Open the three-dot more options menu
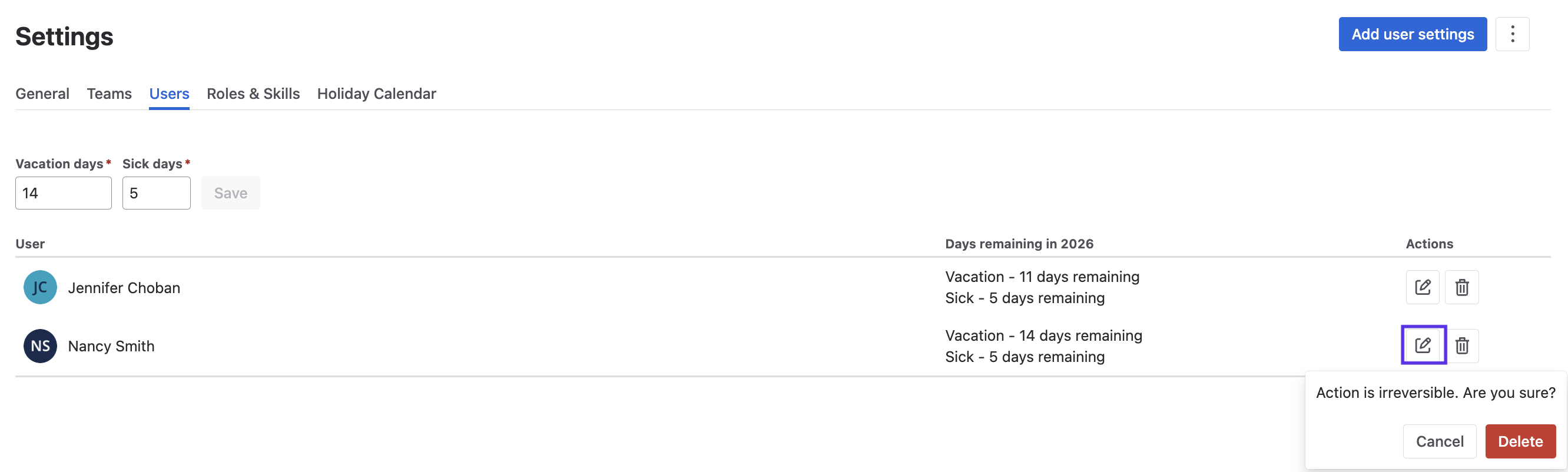 (1512, 34)
